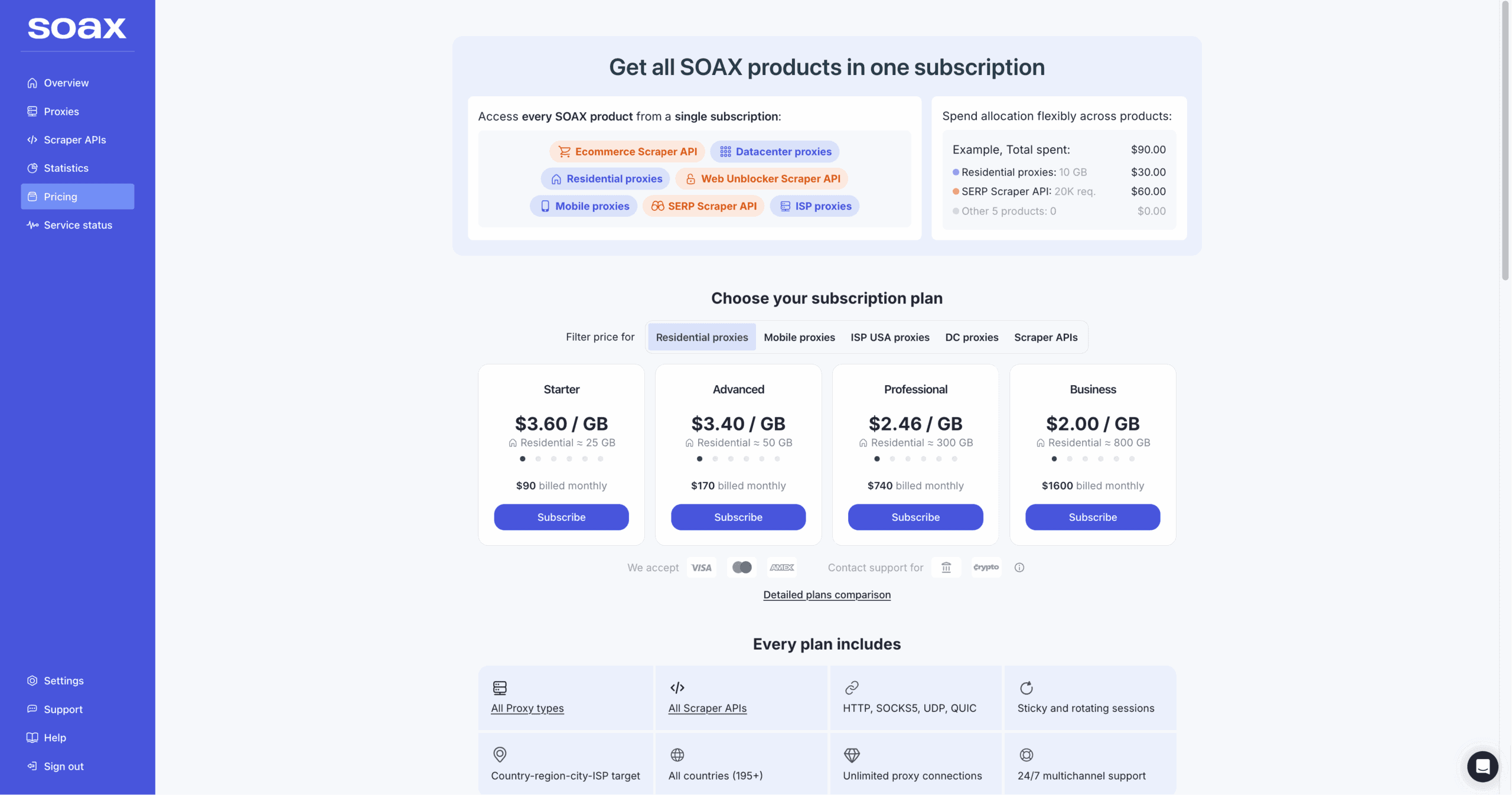Select first pagination dot in Business card
Image resolution: width=1512 pixels, height=795 pixels.
(1054, 458)
